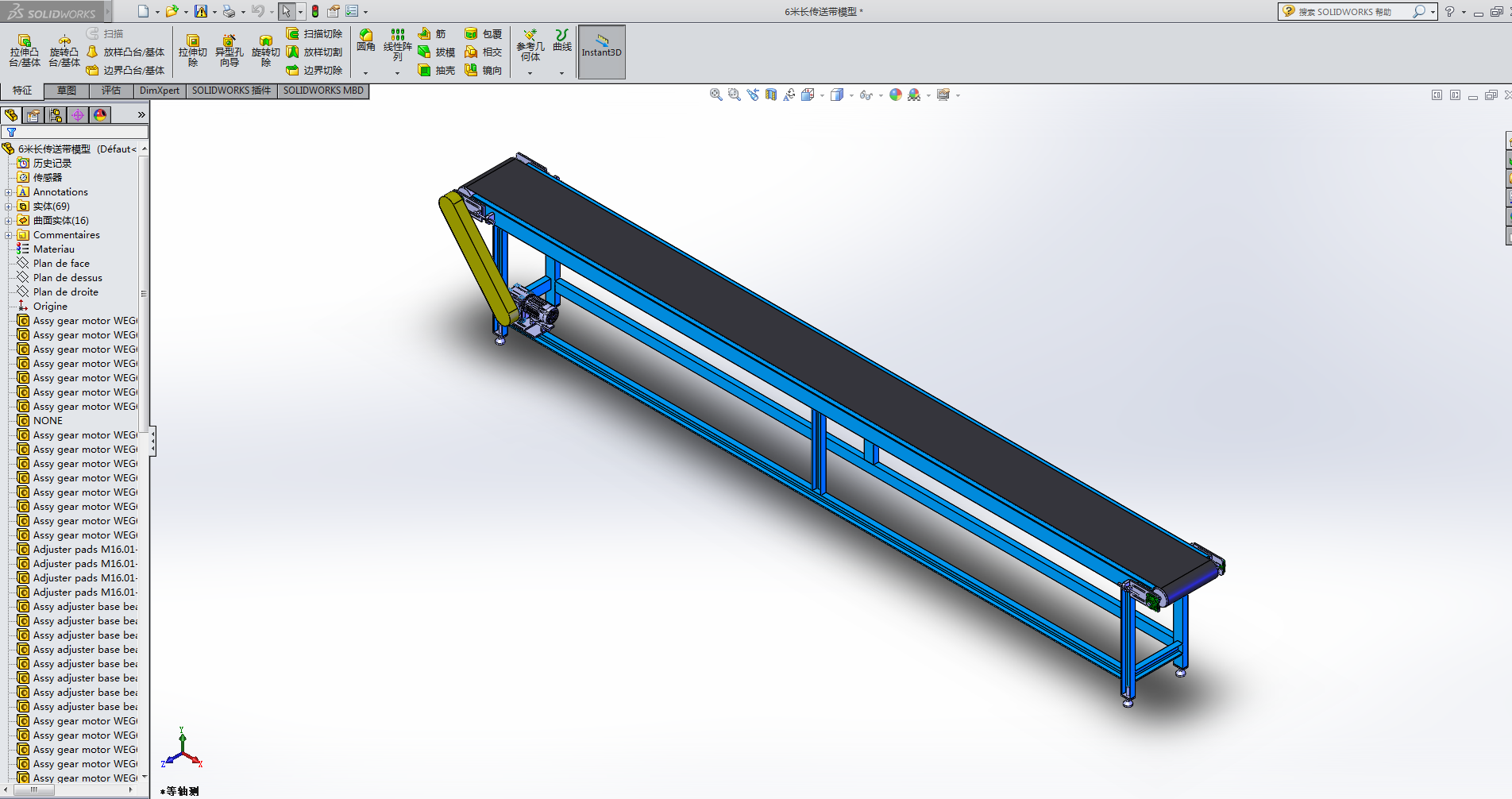This screenshot has height=799, width=1512.
Task: Select the 历史记录 history tree item
Action: click(52, 164)
